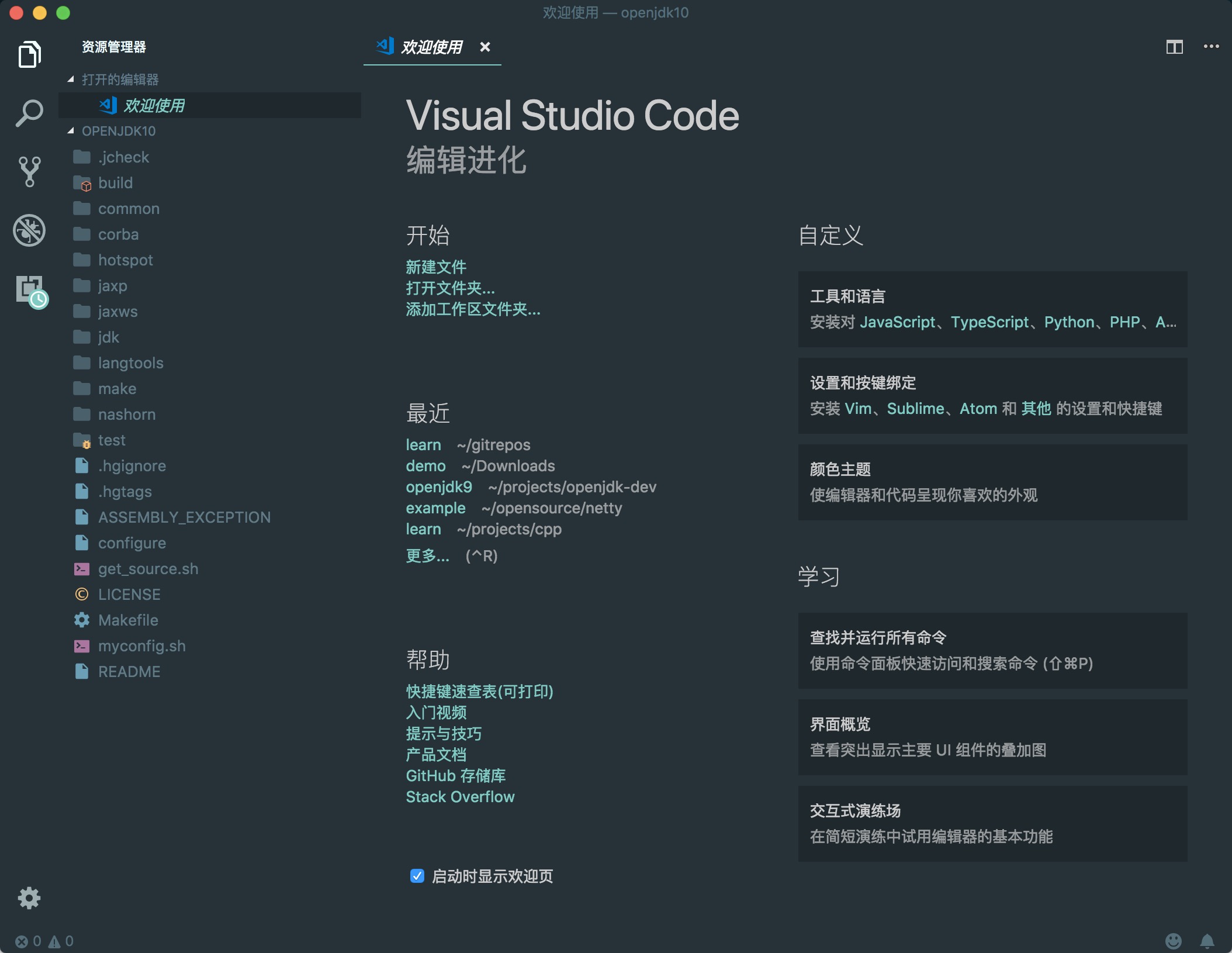Click the feedback smiley icon
1232x953 pixels.
tap(1173, 941)
